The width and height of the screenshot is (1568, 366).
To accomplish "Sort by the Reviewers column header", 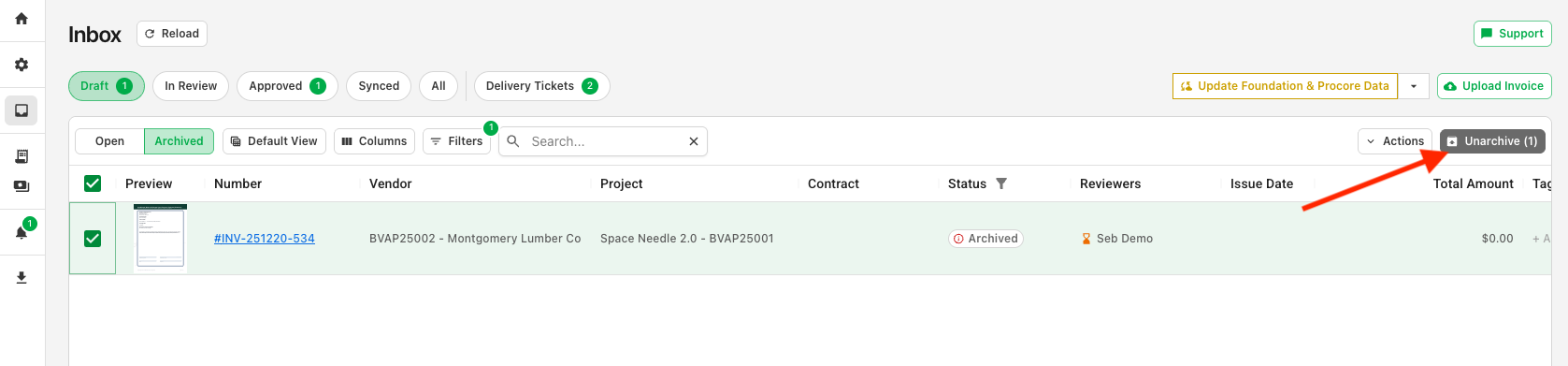I will [1110, 183].
